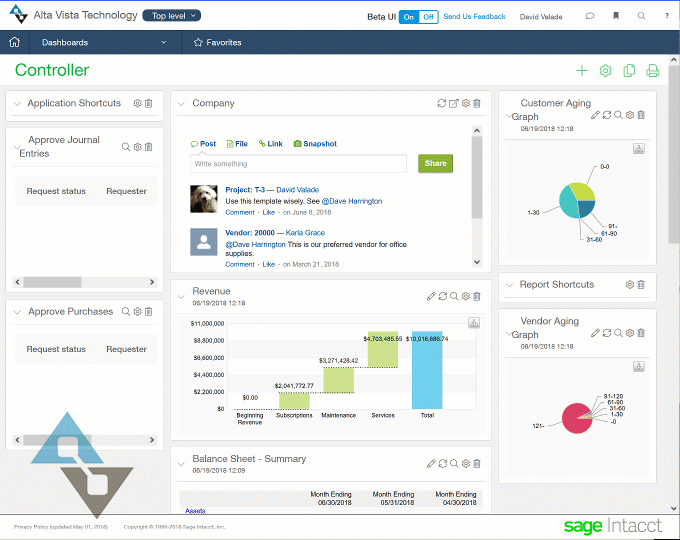Print the Controller dashboard

(x=652, y=71)
